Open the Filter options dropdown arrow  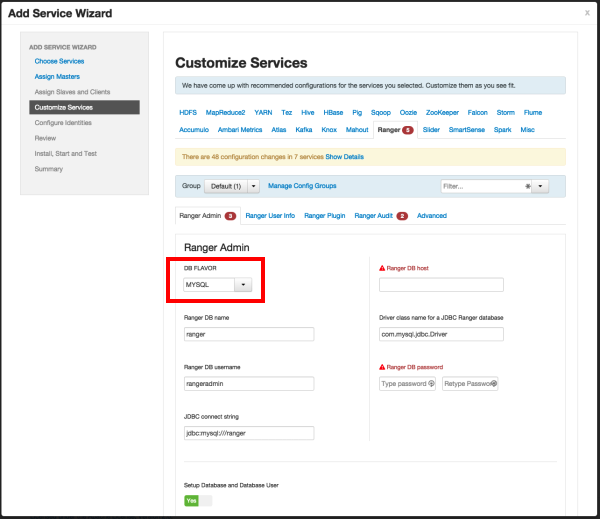(540, 186)
